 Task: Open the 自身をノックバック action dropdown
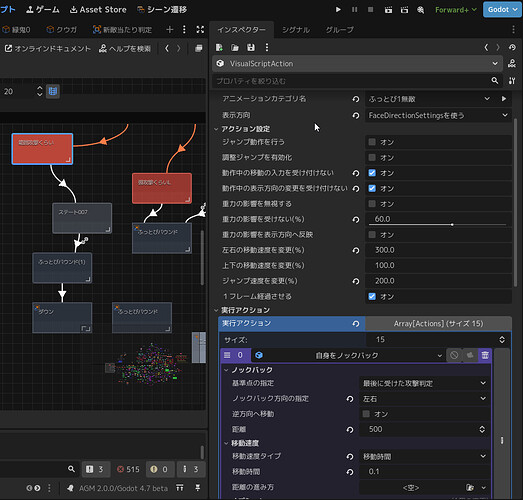(348, 355)
